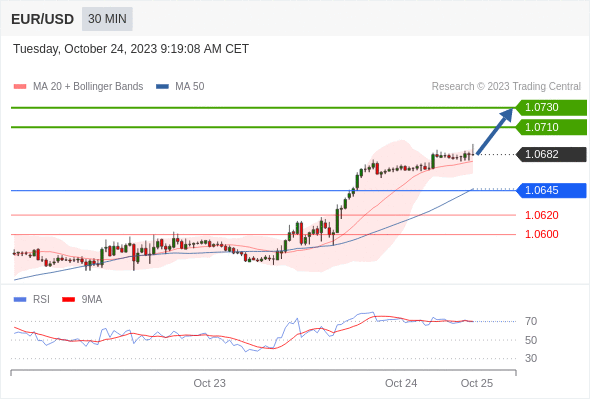Click the 1.0682 current price tag
Screen dimensions: 590x400
pyautogui.click(x=551, y=154)
